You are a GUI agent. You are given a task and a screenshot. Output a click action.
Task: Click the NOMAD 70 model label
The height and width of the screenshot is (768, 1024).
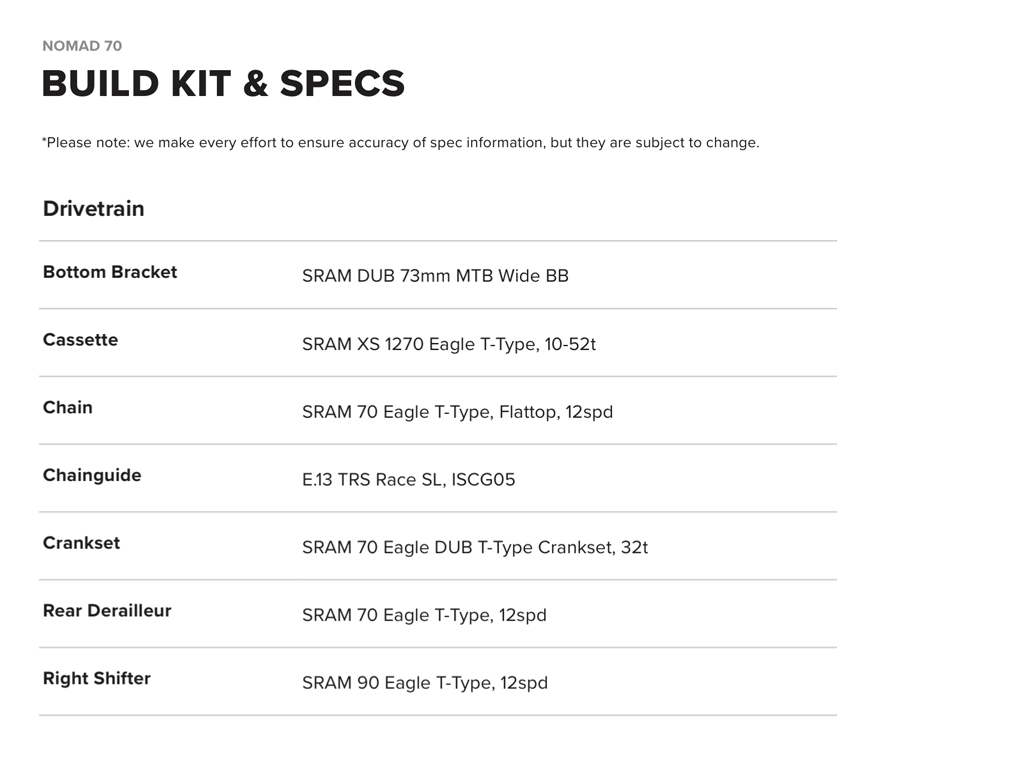(x=82, y=46)
